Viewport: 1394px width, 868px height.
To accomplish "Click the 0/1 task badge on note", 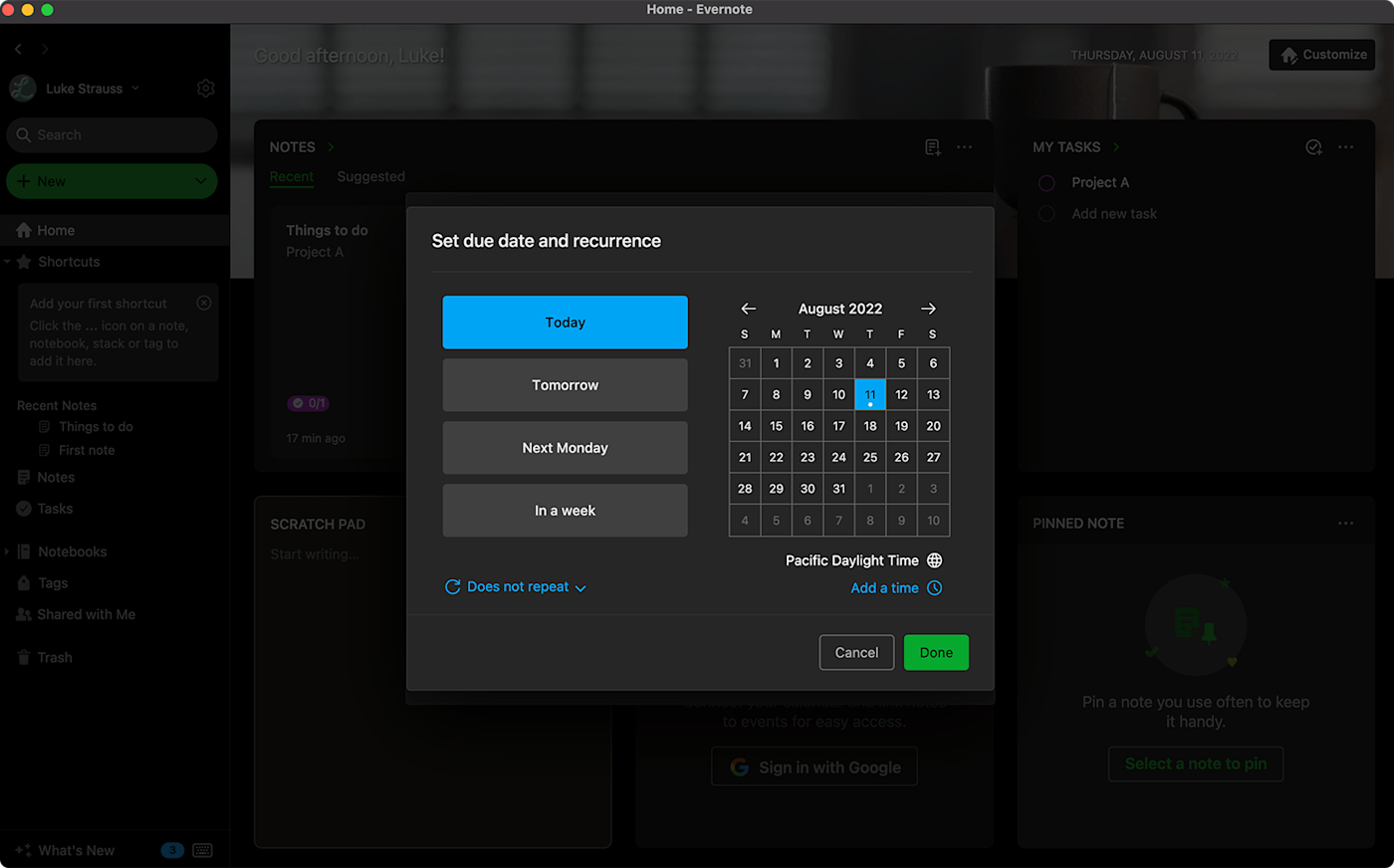I will (x=309, y=403).
